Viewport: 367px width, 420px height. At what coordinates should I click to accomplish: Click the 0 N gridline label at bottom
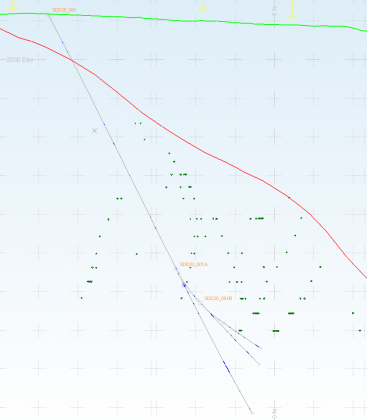[x=275, y=414]
